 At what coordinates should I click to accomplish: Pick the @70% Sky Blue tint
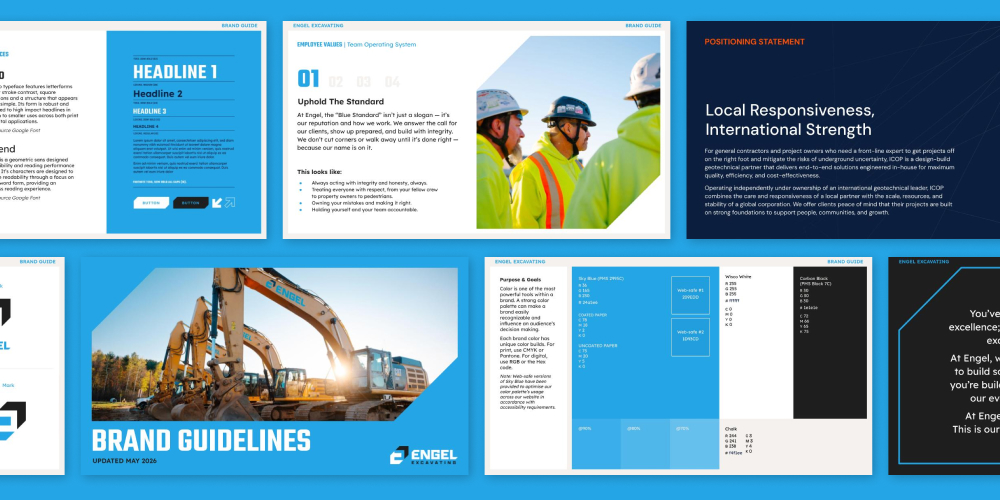tap(695, 444)
